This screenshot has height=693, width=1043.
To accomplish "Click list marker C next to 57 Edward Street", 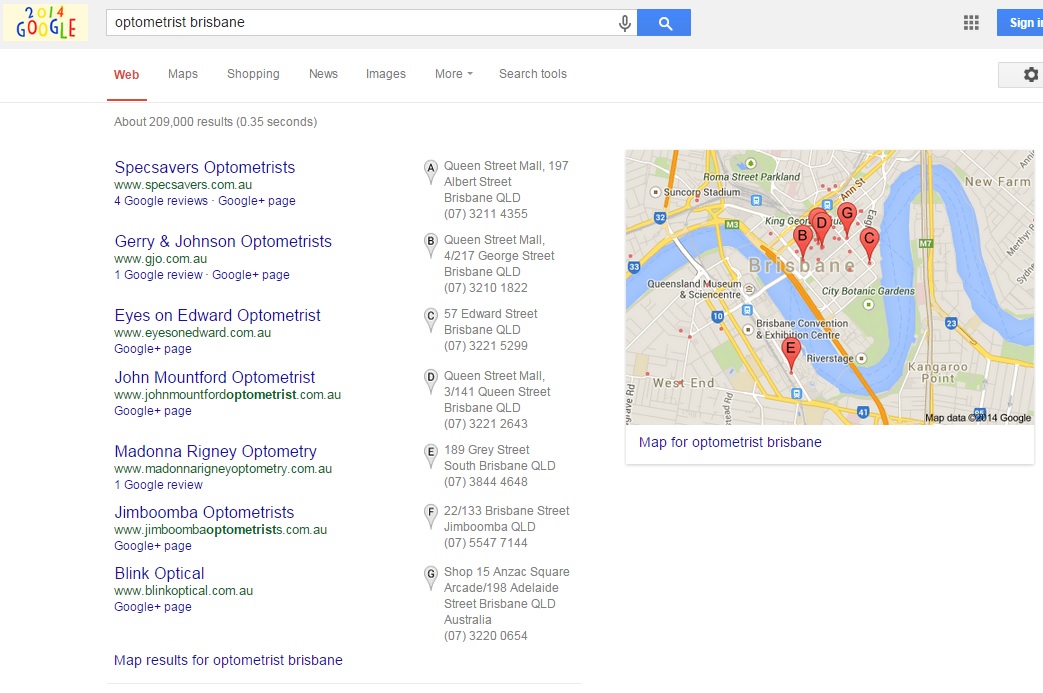I will [x=431, y=320].
